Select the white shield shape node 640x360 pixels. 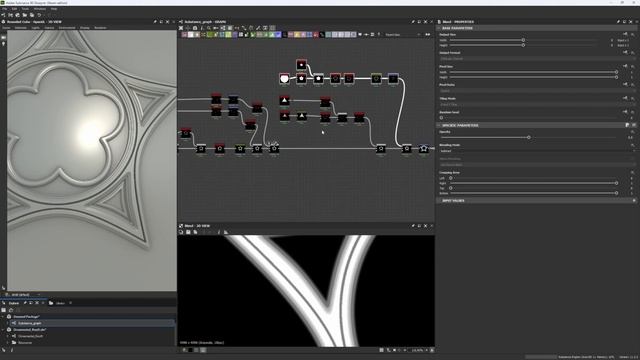284,78
